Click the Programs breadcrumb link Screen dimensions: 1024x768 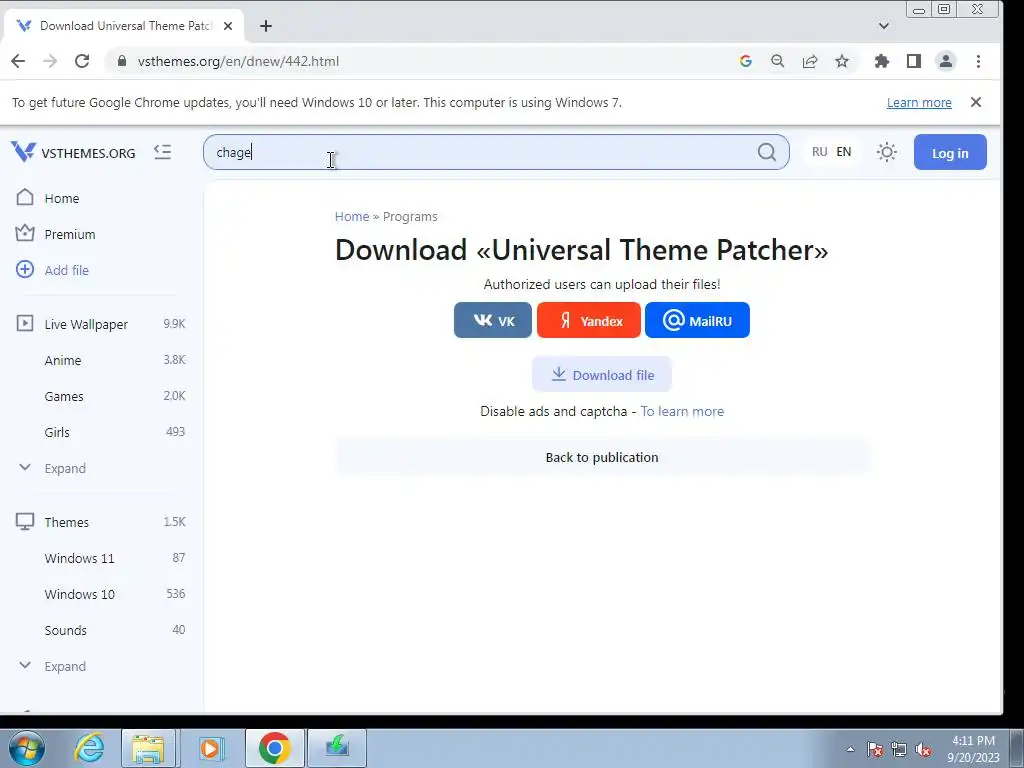(x=410, y=216)
